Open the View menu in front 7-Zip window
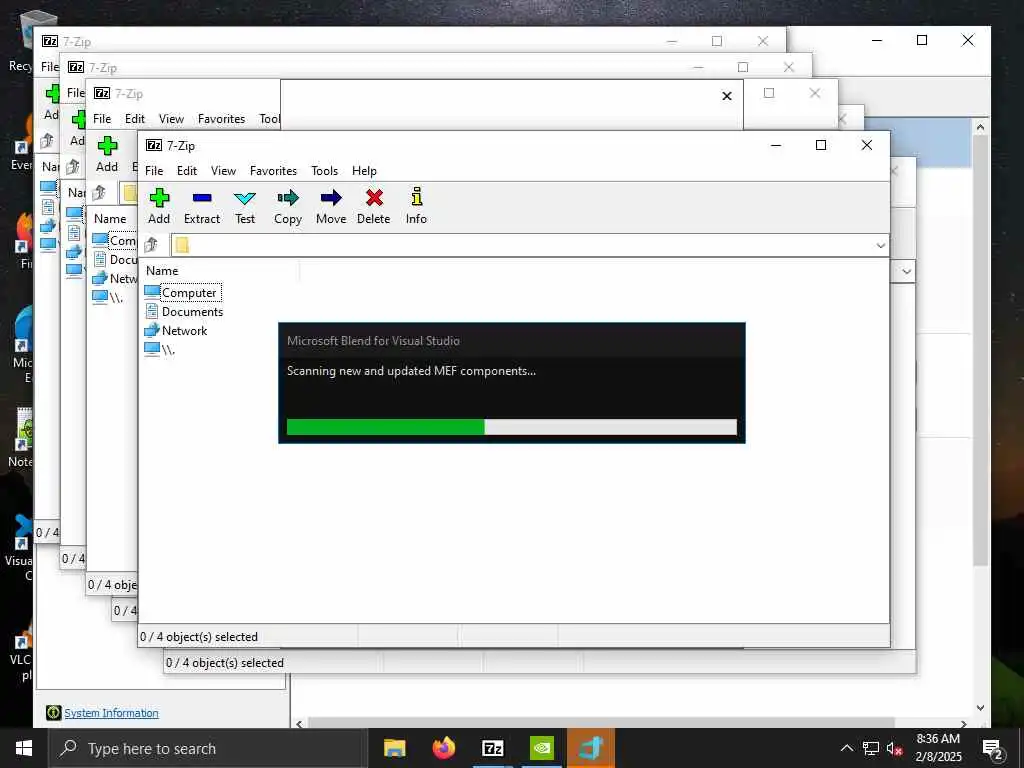The width and height of the screenshot is (1024, 768). click(223, 170)
